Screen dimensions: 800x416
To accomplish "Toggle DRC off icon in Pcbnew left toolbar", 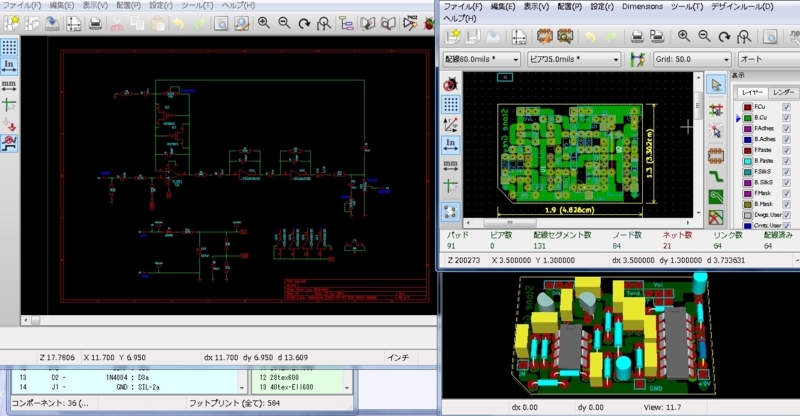I will pyautogui.click(x=450, y=84).
